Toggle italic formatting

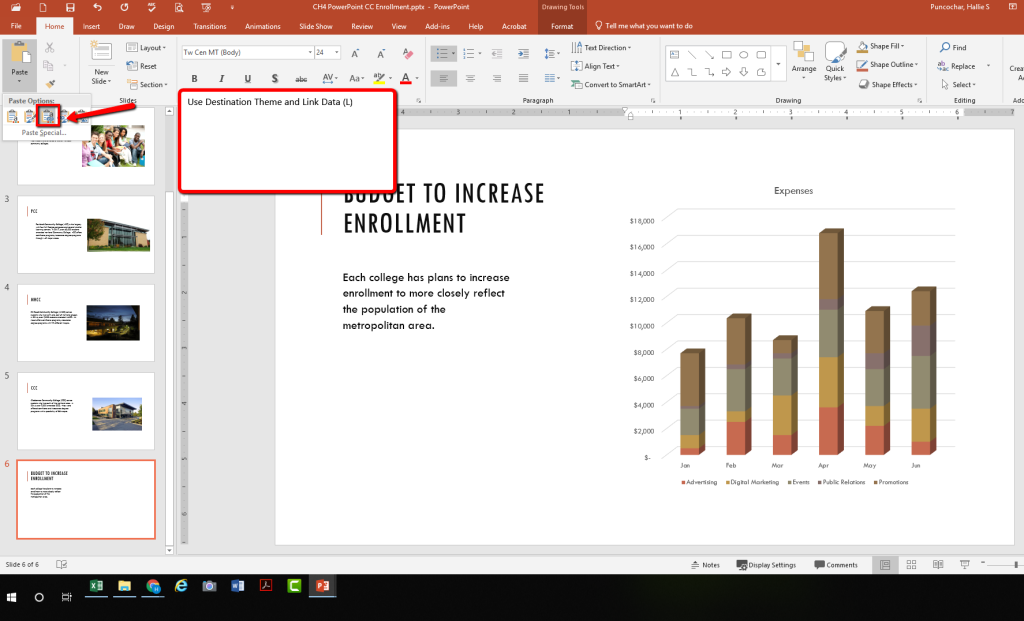[221, 78]
